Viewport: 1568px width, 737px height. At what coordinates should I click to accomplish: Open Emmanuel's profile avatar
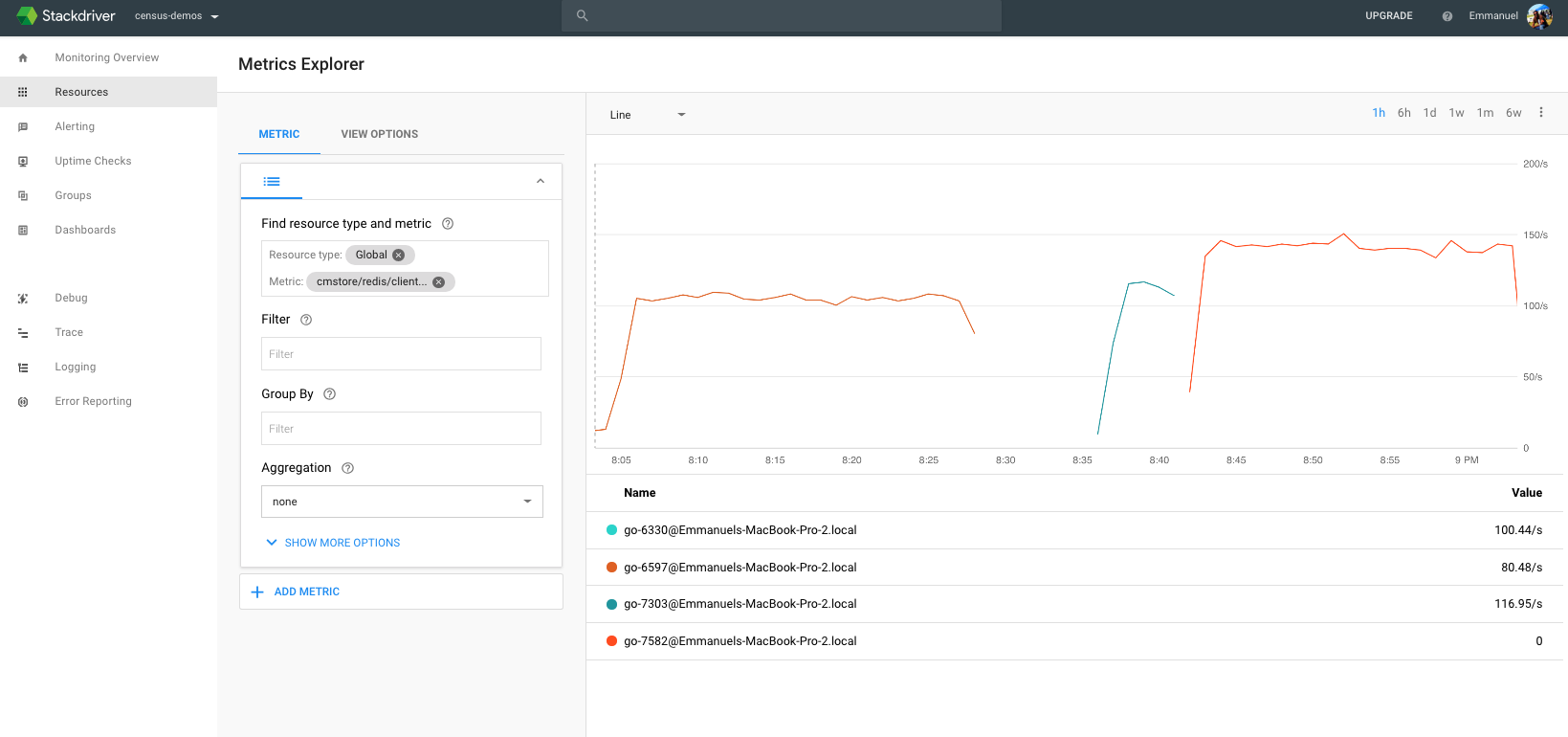click(1539, 16)
